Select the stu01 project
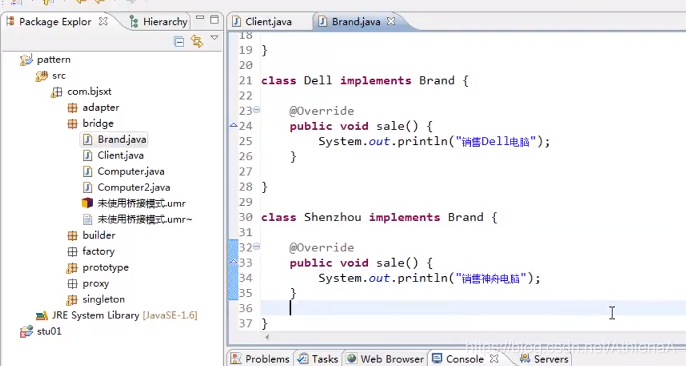Screen dimensions: 686x366 click(x=49, y=331)
